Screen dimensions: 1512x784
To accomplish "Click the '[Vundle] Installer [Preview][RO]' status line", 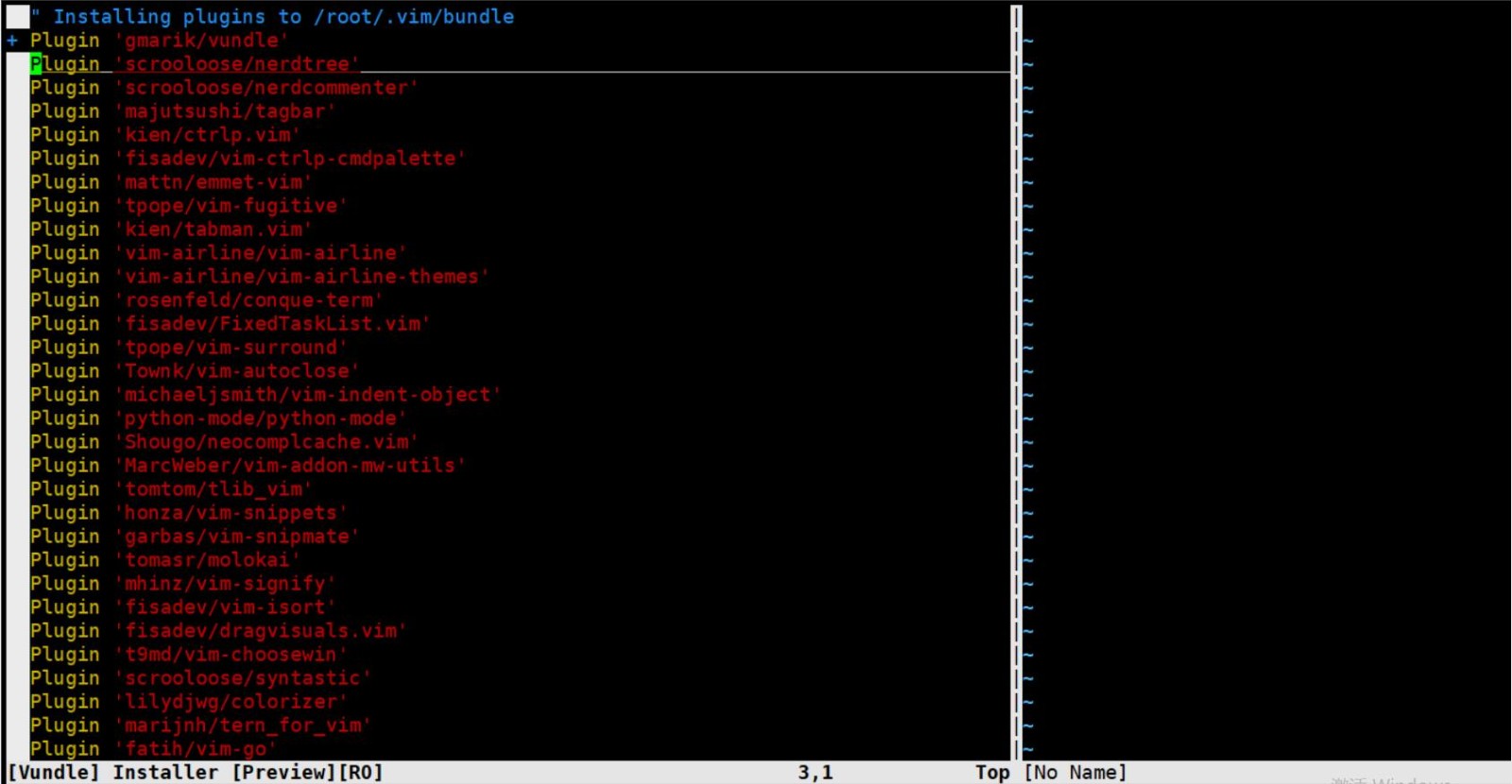I will click(x=196, y=773).
